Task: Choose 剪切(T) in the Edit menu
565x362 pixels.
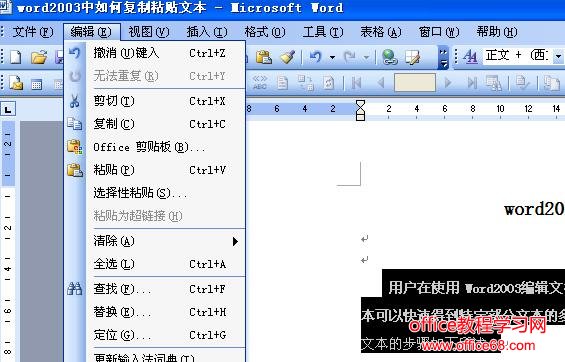Action: [155, 101]
